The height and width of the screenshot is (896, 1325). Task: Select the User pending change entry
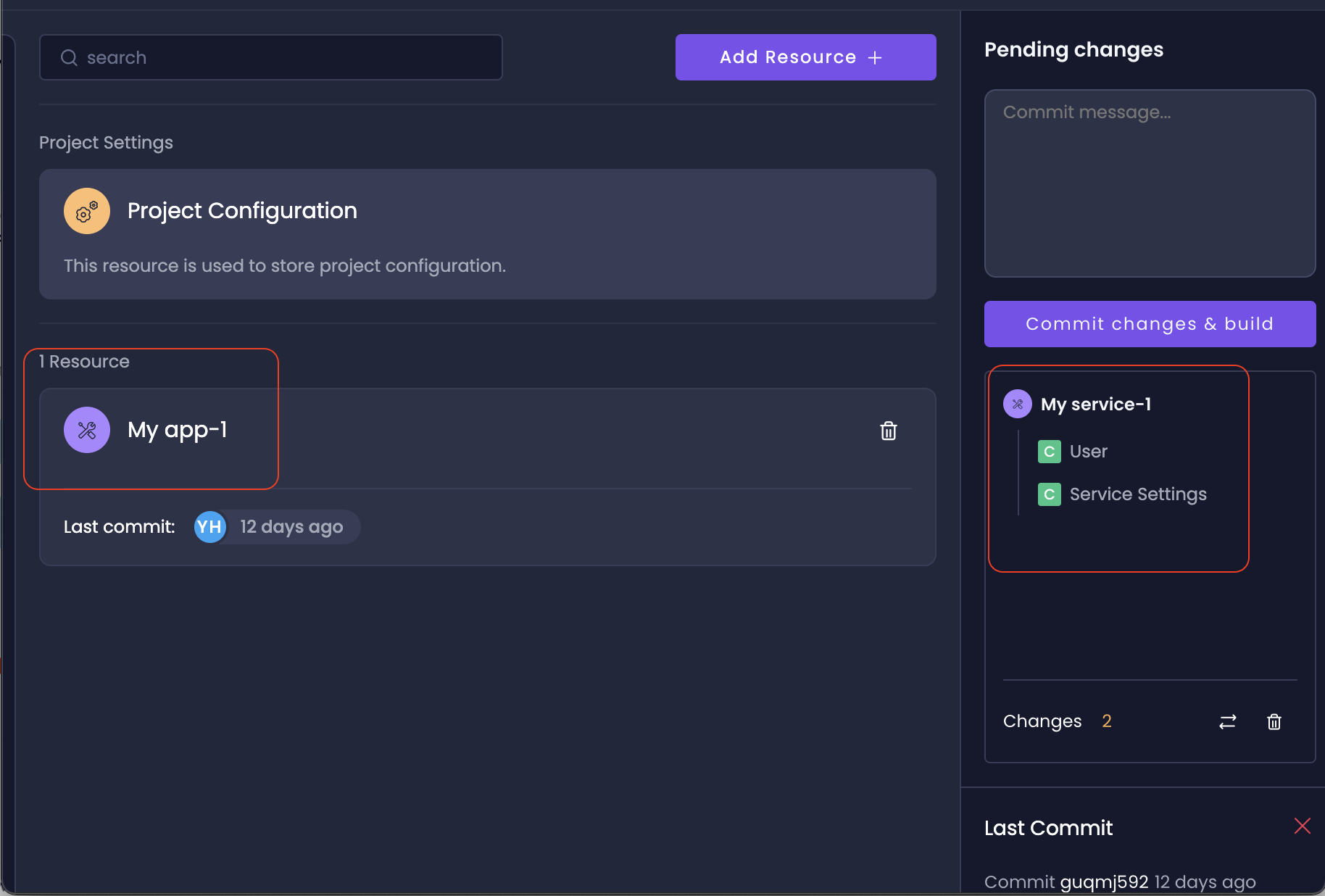coord(1088,451)
